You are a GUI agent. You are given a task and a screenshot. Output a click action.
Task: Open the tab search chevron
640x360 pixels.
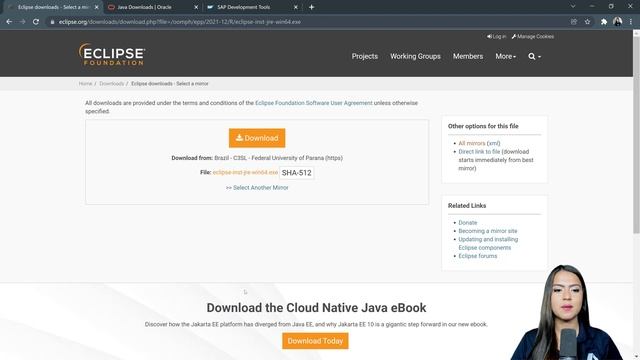click(x=573, y=7)
